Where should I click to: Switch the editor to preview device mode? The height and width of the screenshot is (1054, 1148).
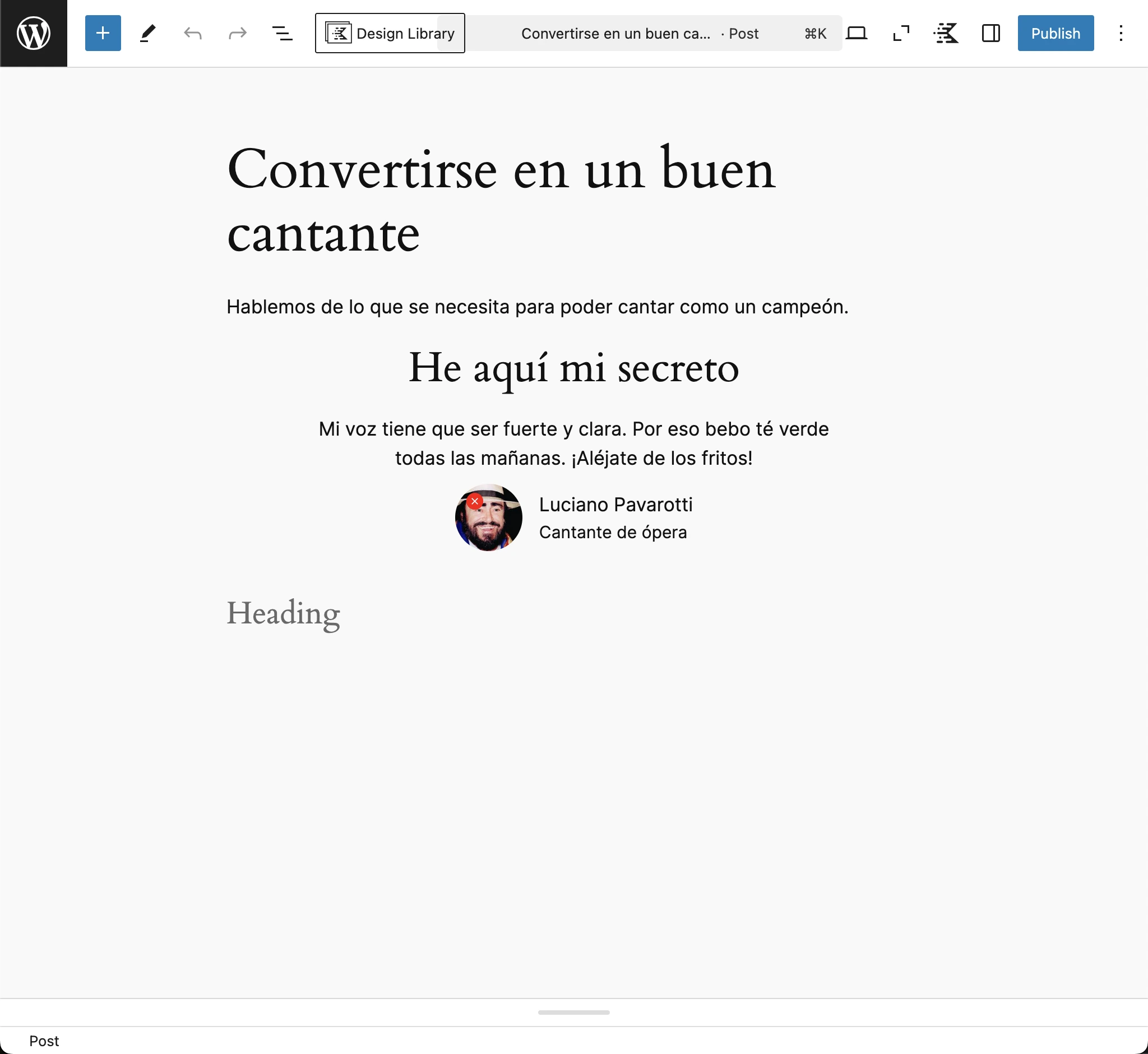[857, 33]
